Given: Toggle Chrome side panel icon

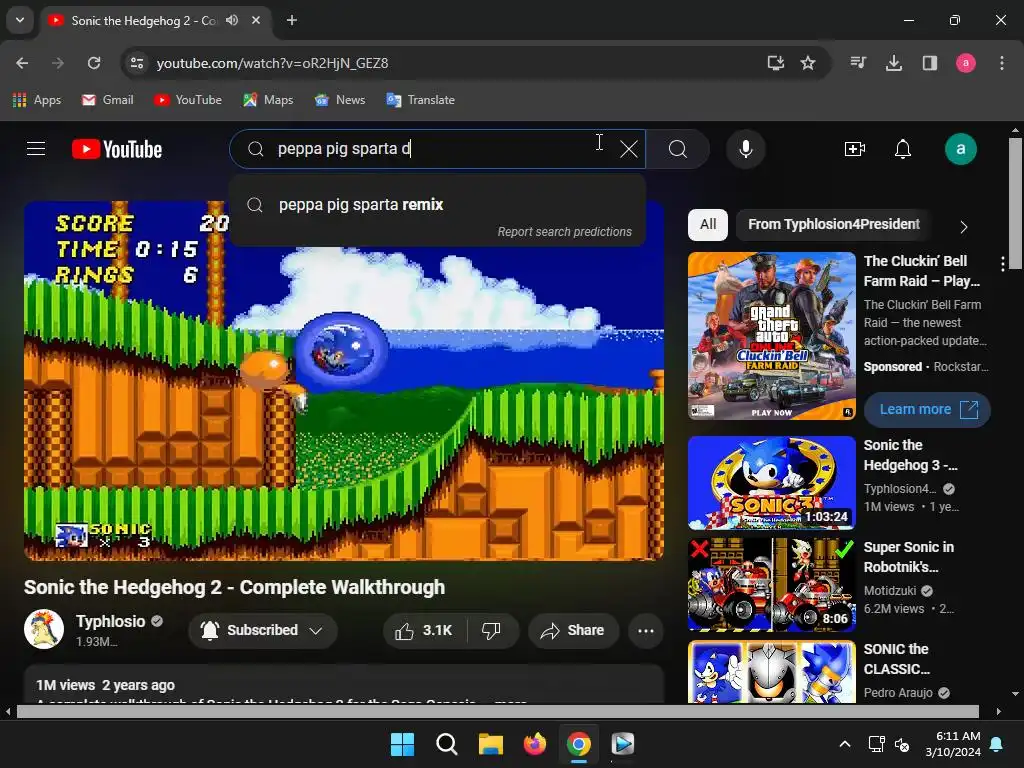Looking at the screenshot, I should click(929, 63).
